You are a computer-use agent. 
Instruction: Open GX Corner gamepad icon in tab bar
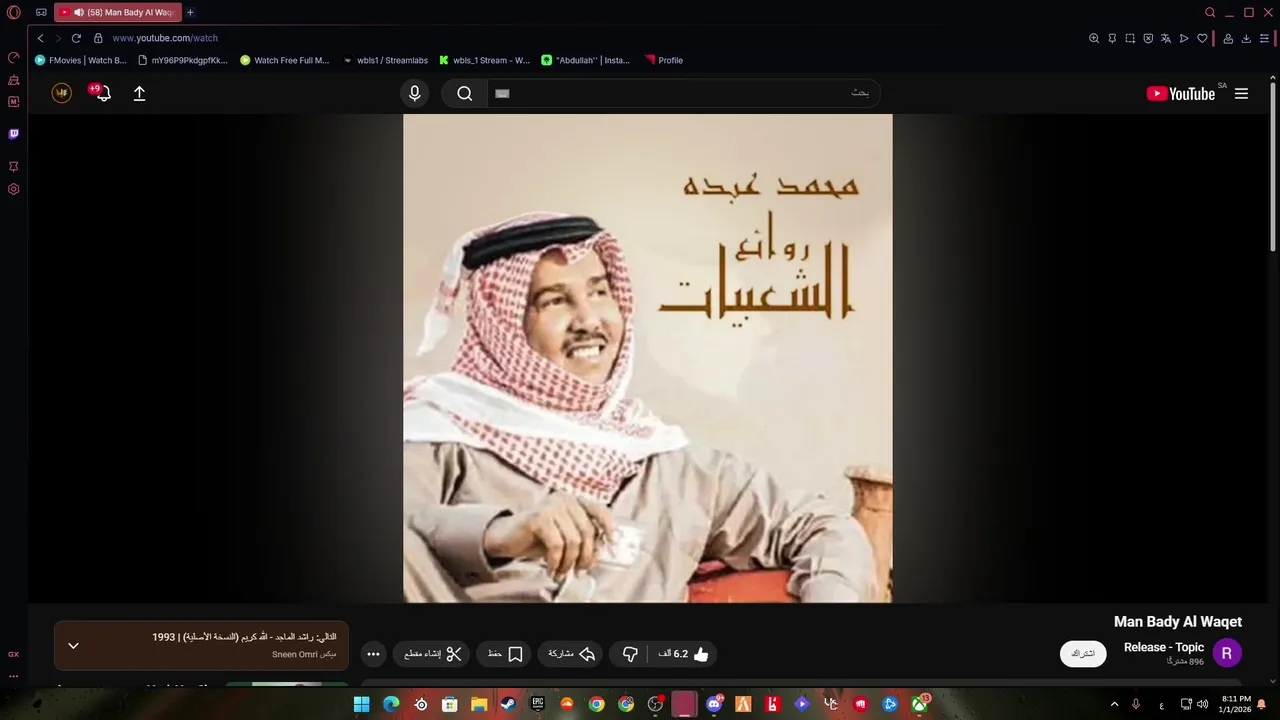click(41, 12)
